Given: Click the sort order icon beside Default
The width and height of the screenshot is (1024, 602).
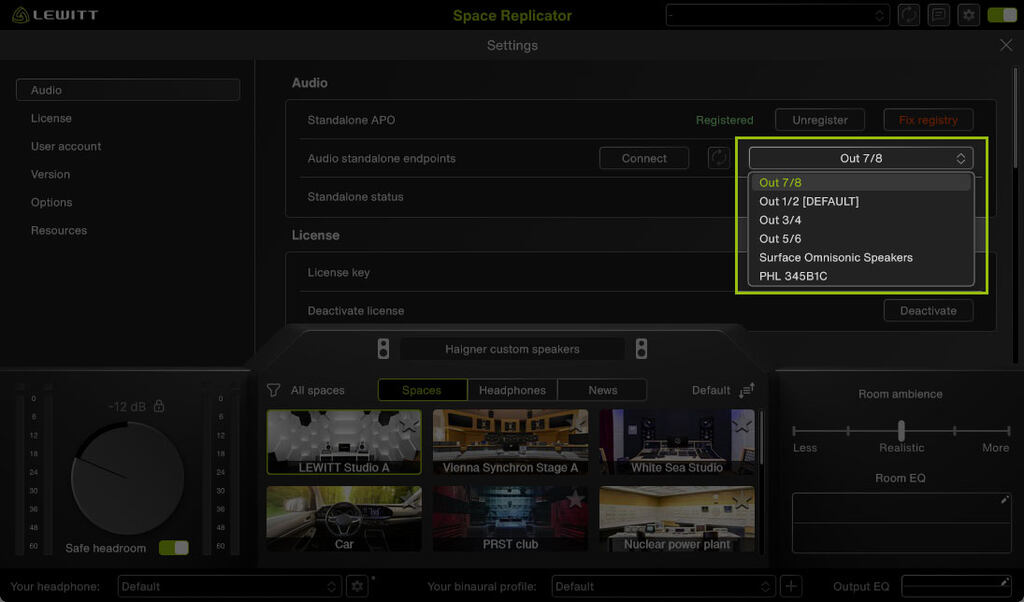Looking at the screenshot, I should coord(746,390).
